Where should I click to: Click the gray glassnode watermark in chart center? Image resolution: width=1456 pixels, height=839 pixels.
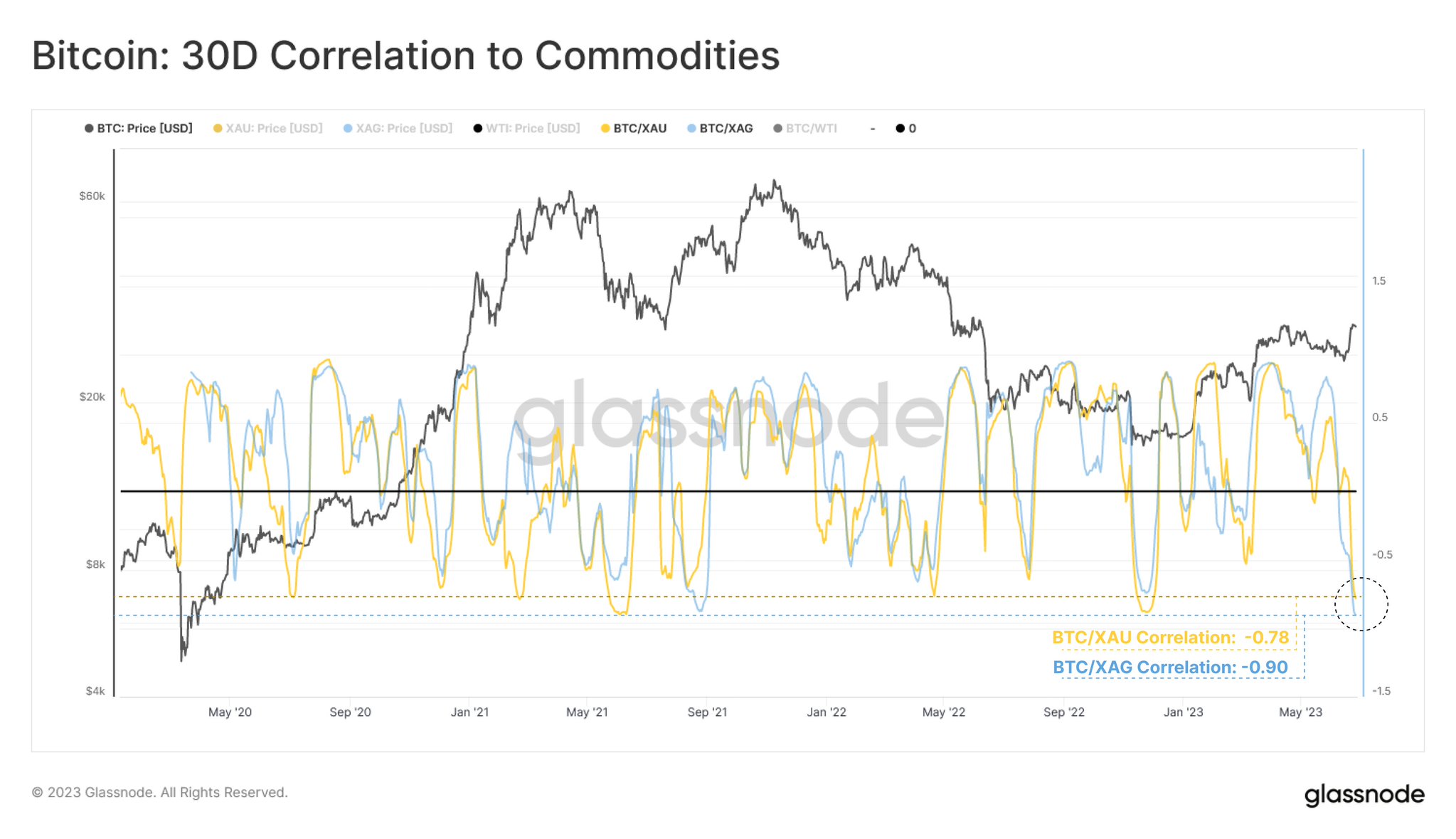pos(728,420)
